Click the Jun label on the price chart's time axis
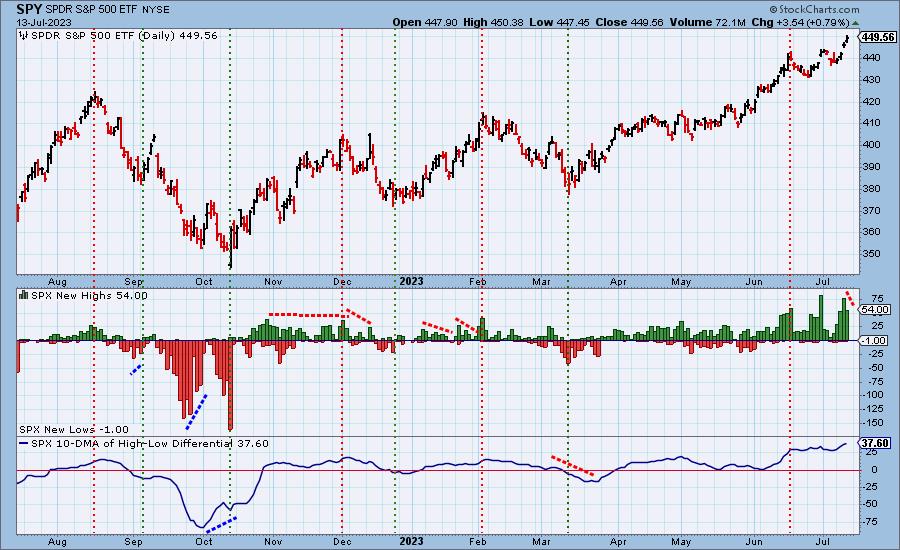This screenshot has height=550, width=900. point(754,281)
